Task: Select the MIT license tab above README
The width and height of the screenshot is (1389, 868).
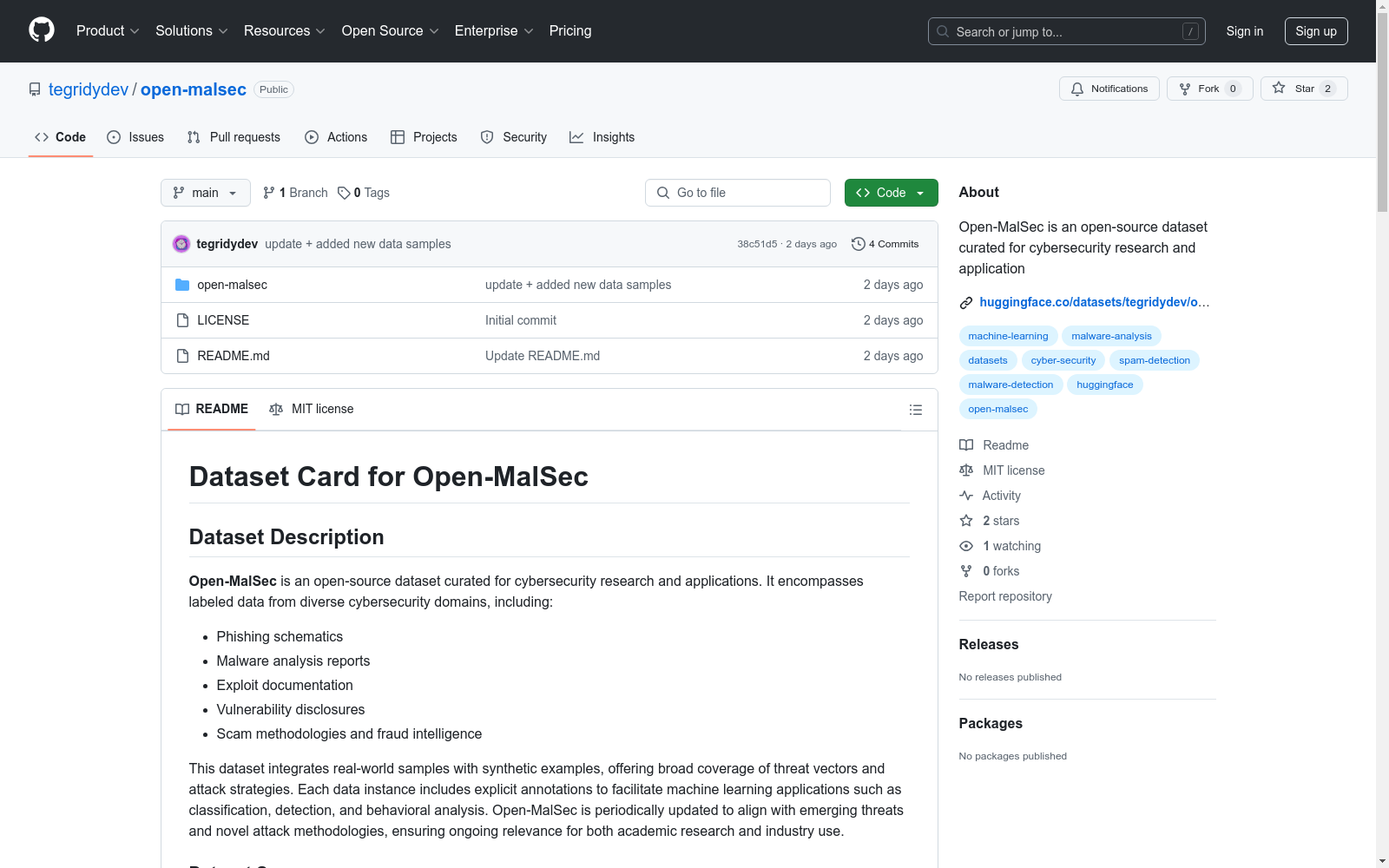Action: pyautogui.click(x=312, y=409)
